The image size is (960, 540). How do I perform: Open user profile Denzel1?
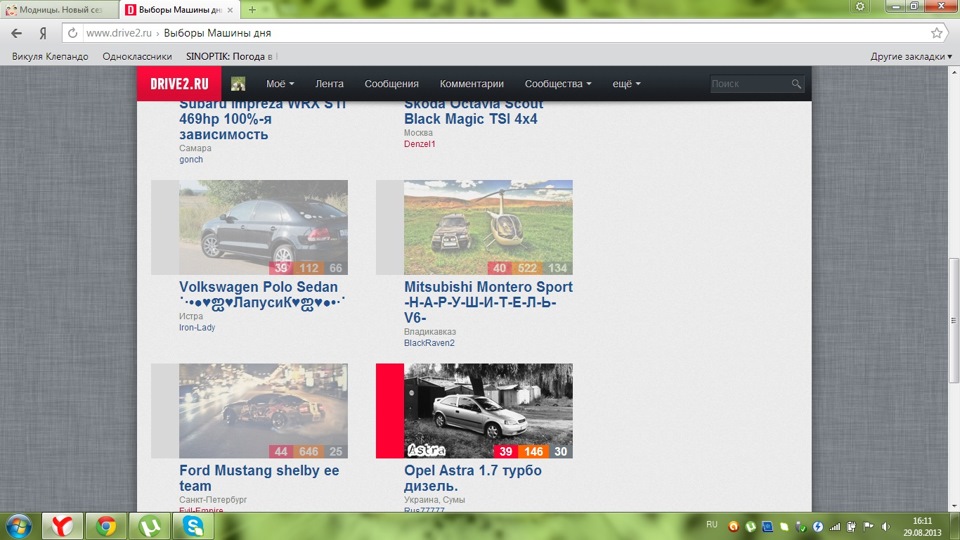click(419, 144)
